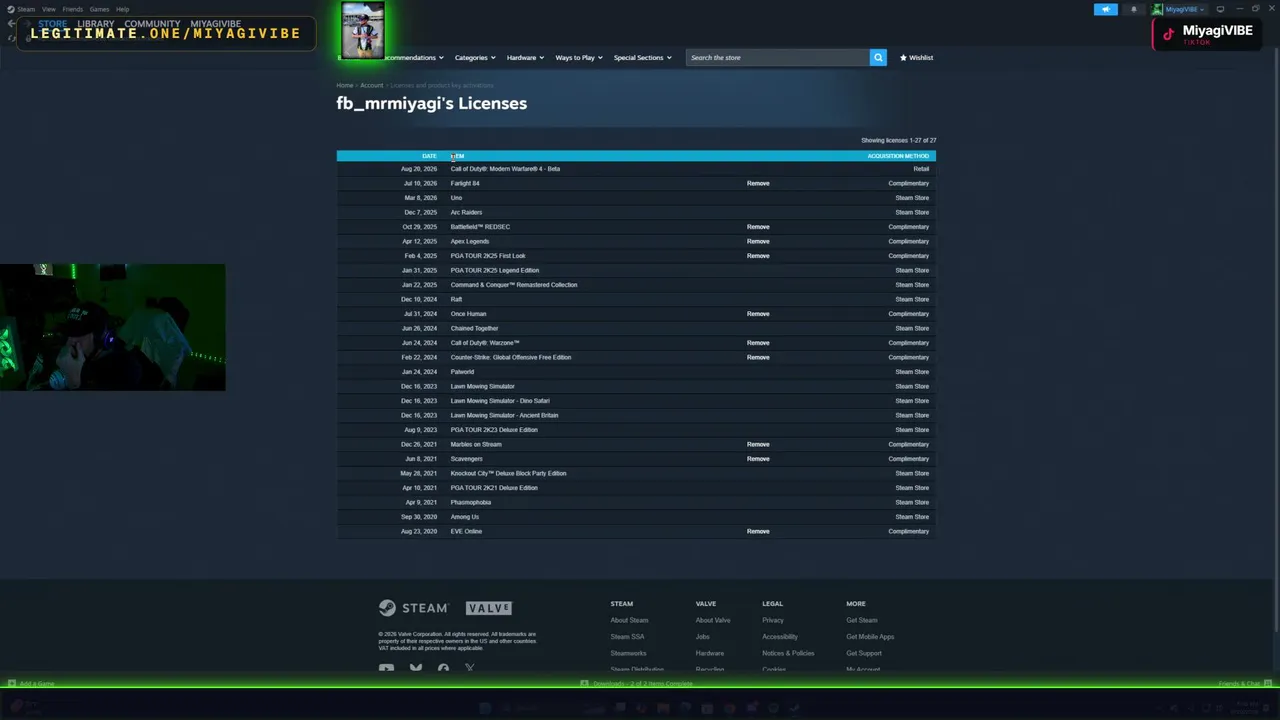1280x720 pixels.
Task: Remove the Counter-Strike Global Offensive Free Edition license
Action: click(x=758, y=357)
